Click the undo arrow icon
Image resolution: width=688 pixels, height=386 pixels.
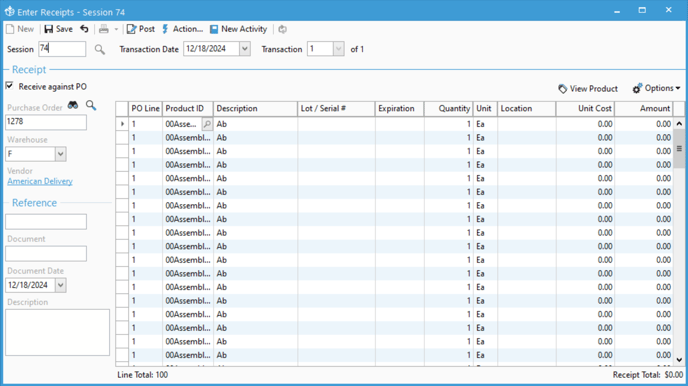(x=84, y=29)
